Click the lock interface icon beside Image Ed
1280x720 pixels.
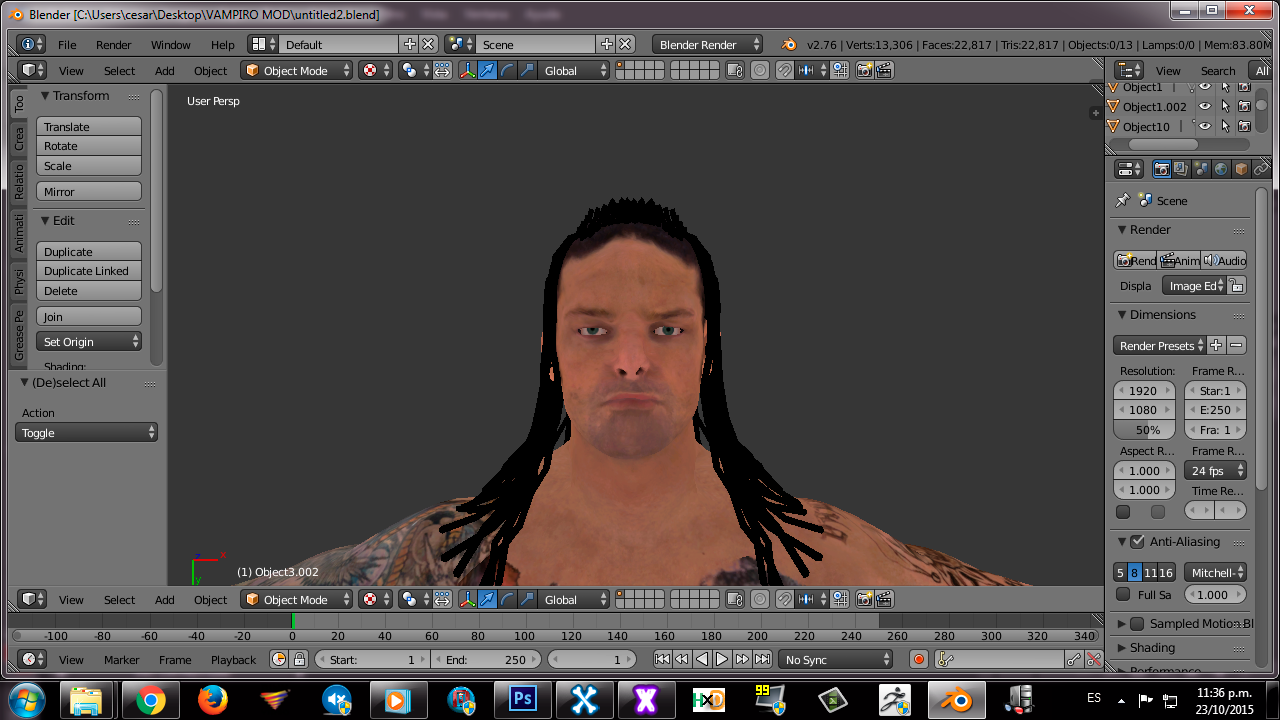pos(1237,286)
